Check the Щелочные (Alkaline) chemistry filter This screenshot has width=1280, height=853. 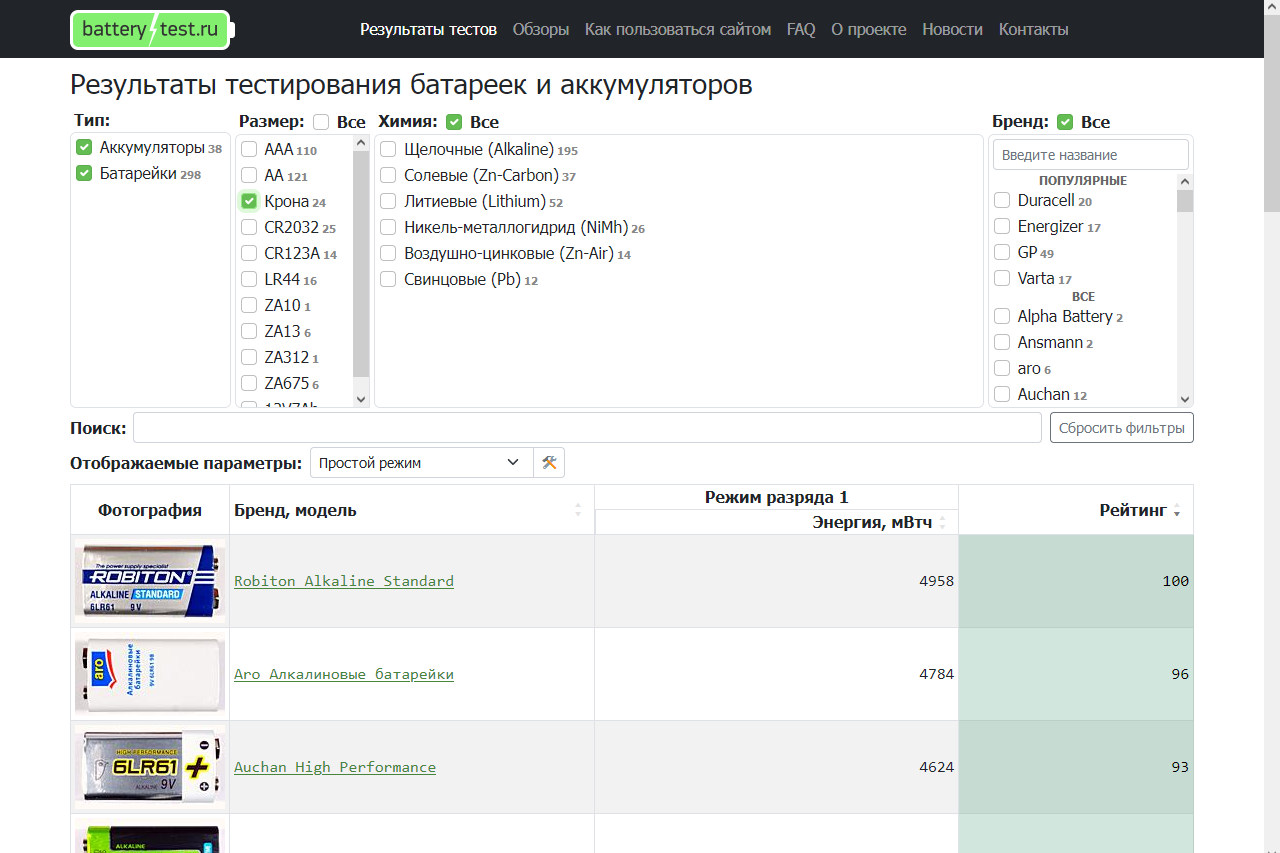click(387, 148)
